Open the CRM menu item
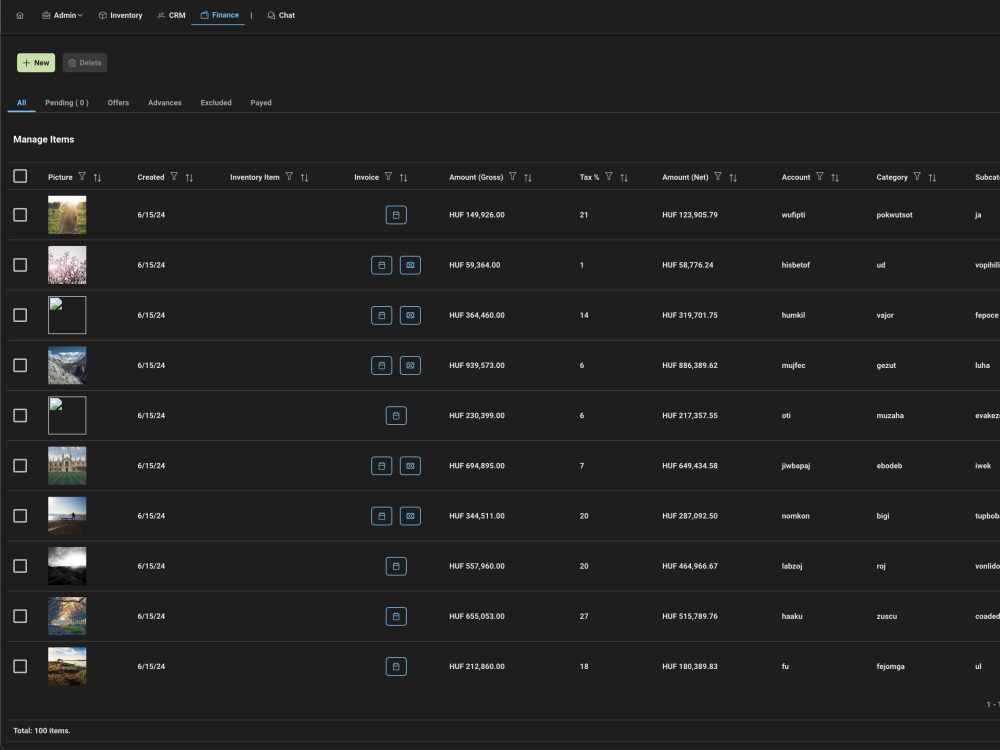 pyautogui.click(x=172, y=15)
